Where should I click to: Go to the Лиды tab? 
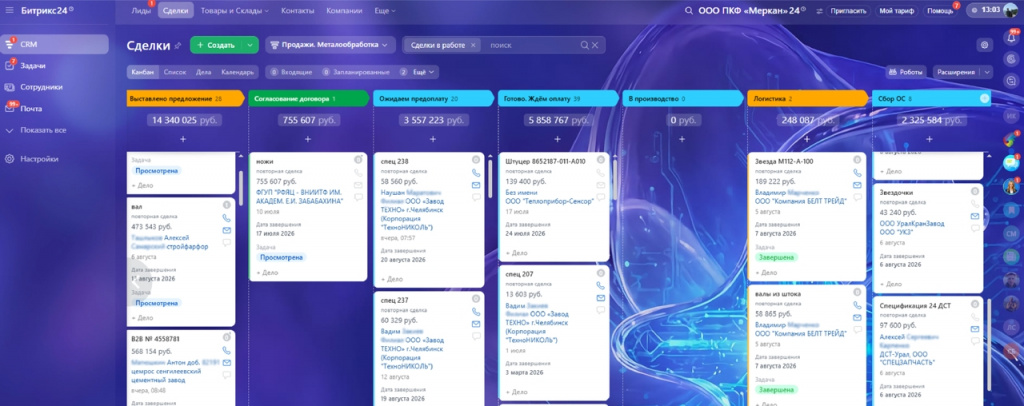(140, 10)
